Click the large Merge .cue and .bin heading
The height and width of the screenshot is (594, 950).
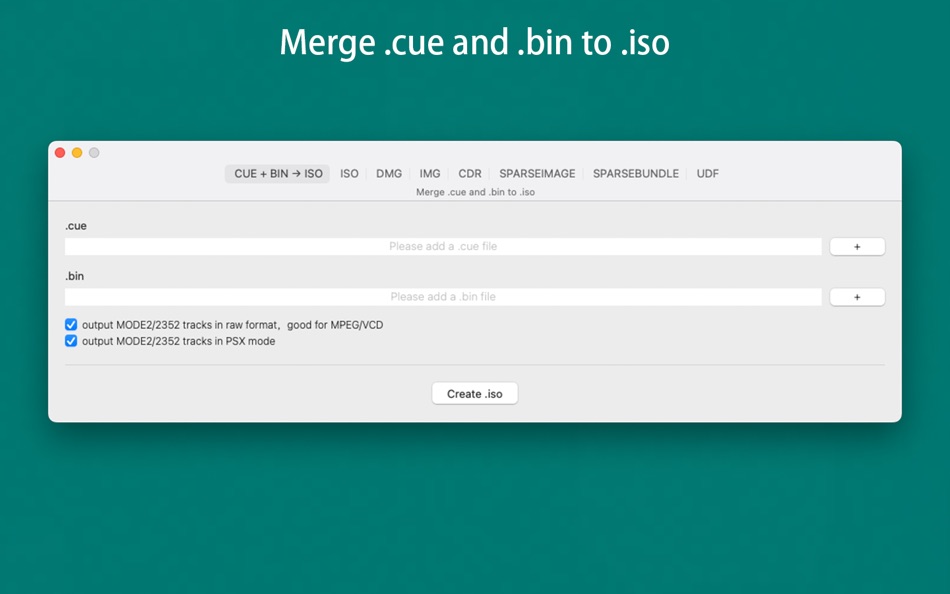(x=474, y=42)
